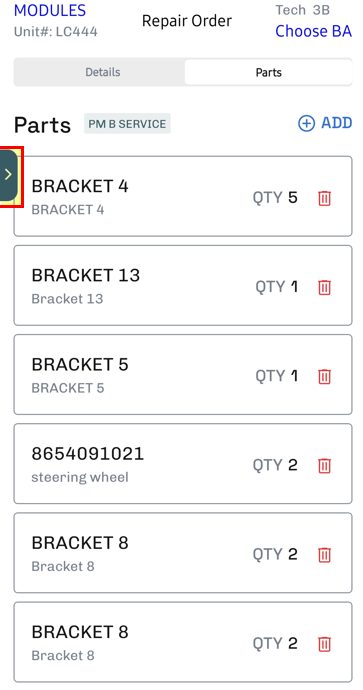Switch to the Details tab
The width and height of the screenshot is (363, 690).
[103, 72]
